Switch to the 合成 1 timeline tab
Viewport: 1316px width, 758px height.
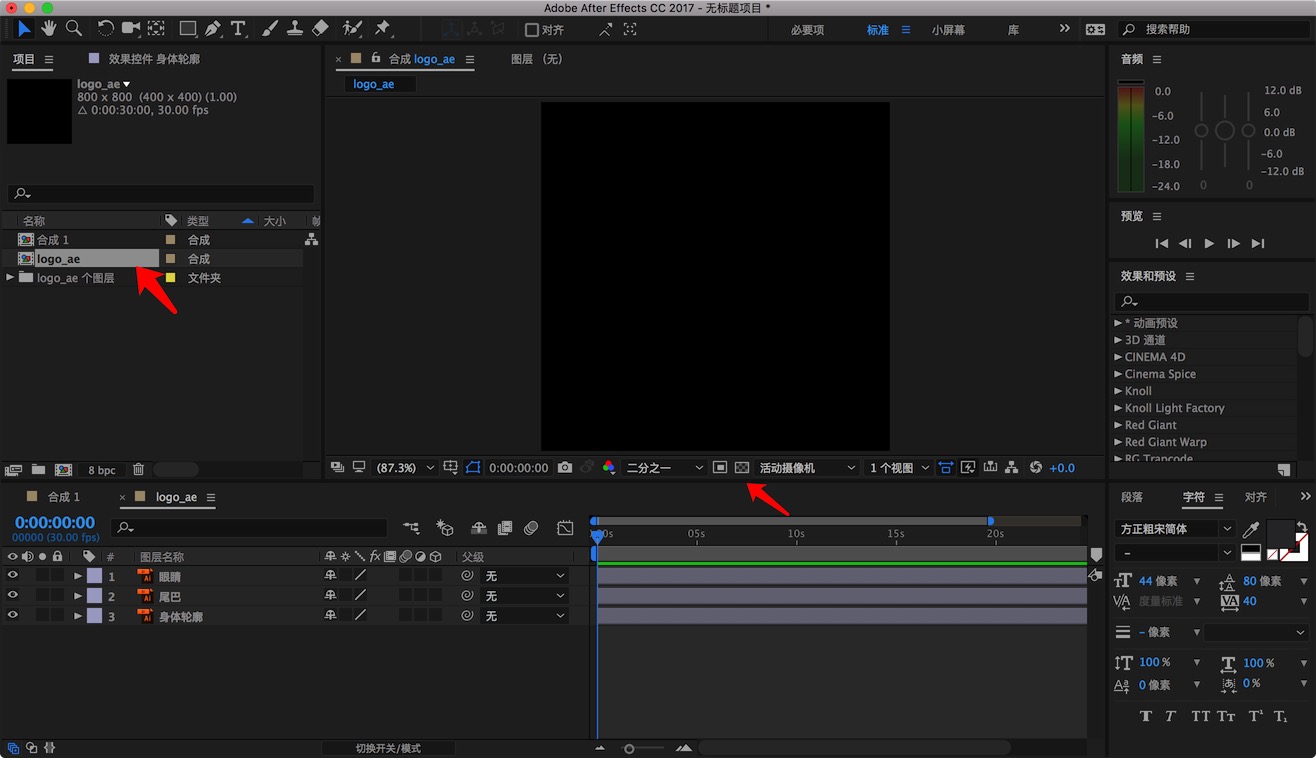click(x=64, y=497)
